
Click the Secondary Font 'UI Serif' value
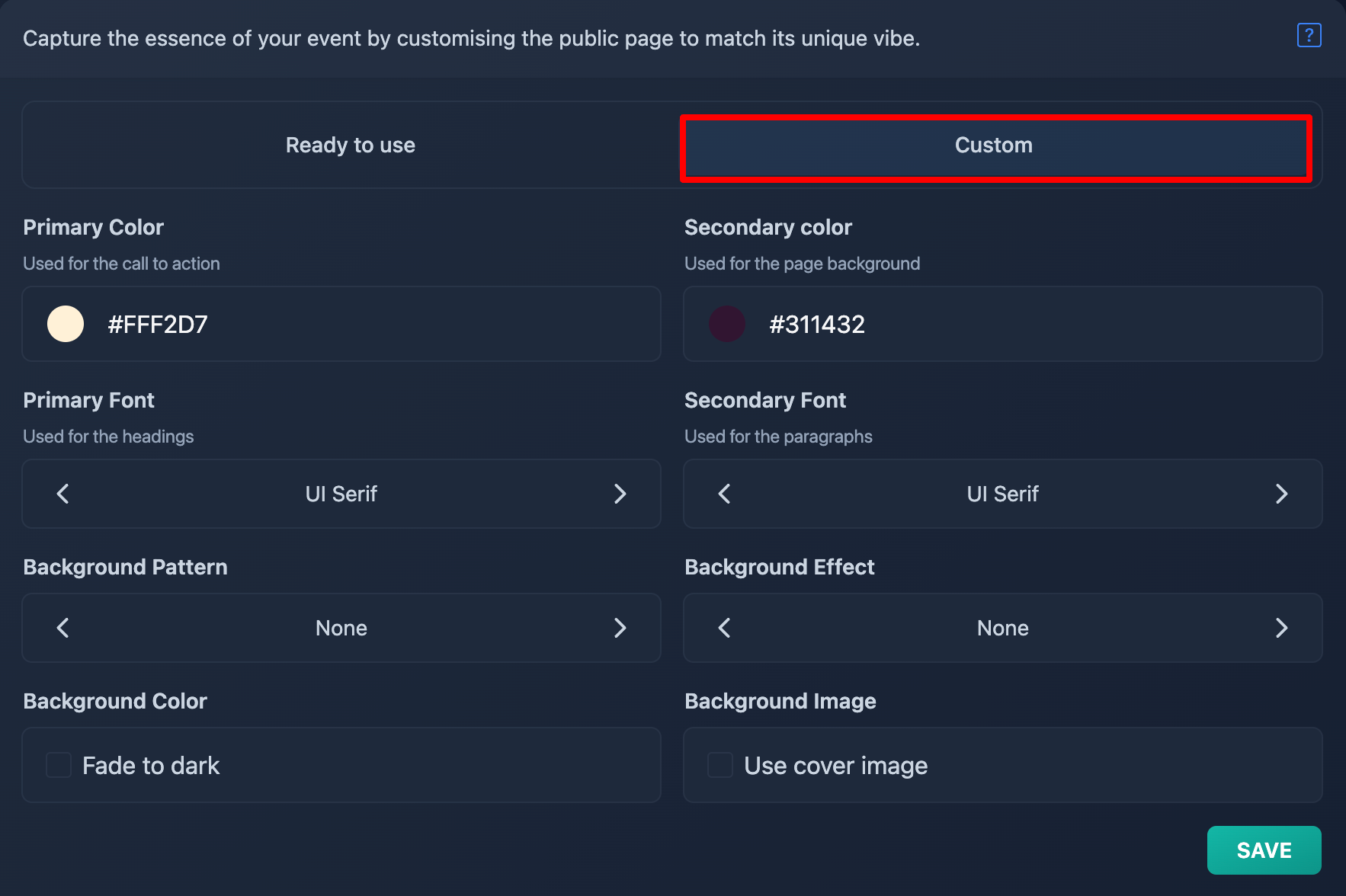1003,494
